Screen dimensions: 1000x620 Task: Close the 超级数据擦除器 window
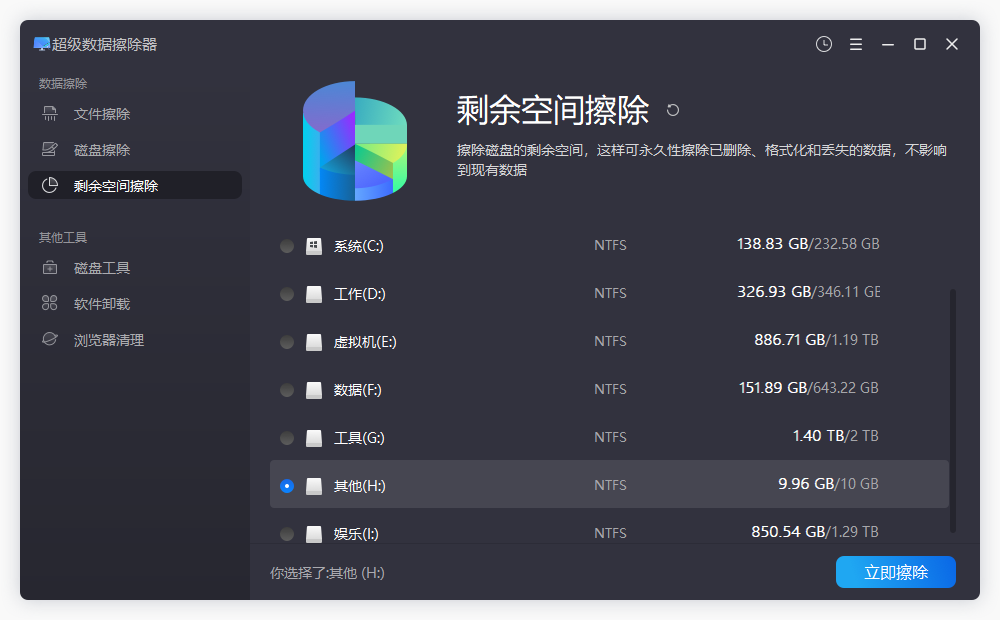click(952, 44)
